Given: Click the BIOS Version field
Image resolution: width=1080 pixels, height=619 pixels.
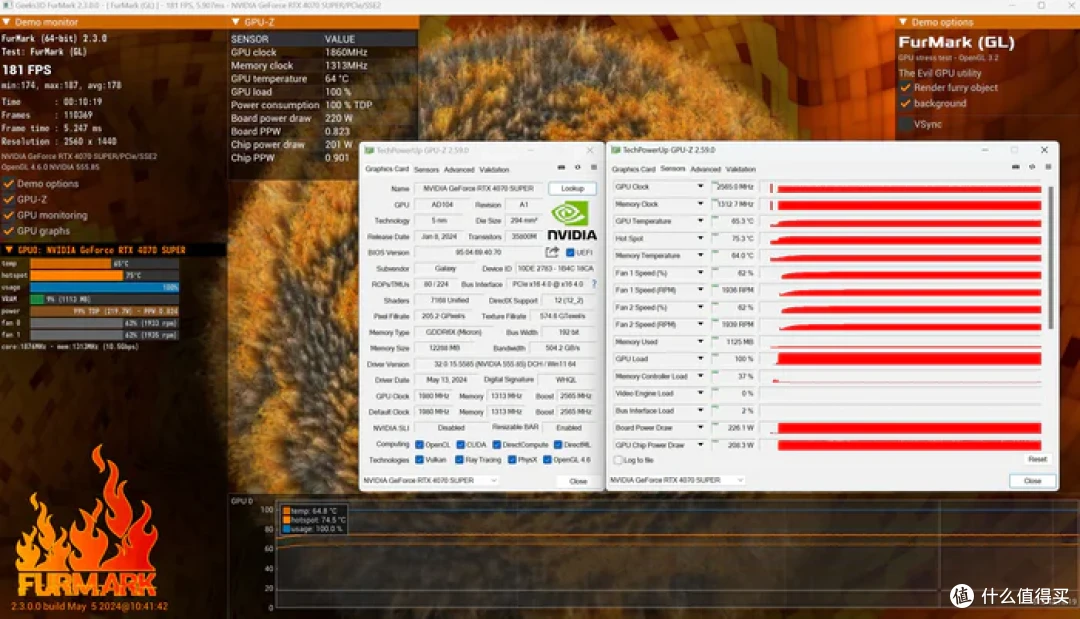Looking at the screenshot, I should (x=479, y=253).
